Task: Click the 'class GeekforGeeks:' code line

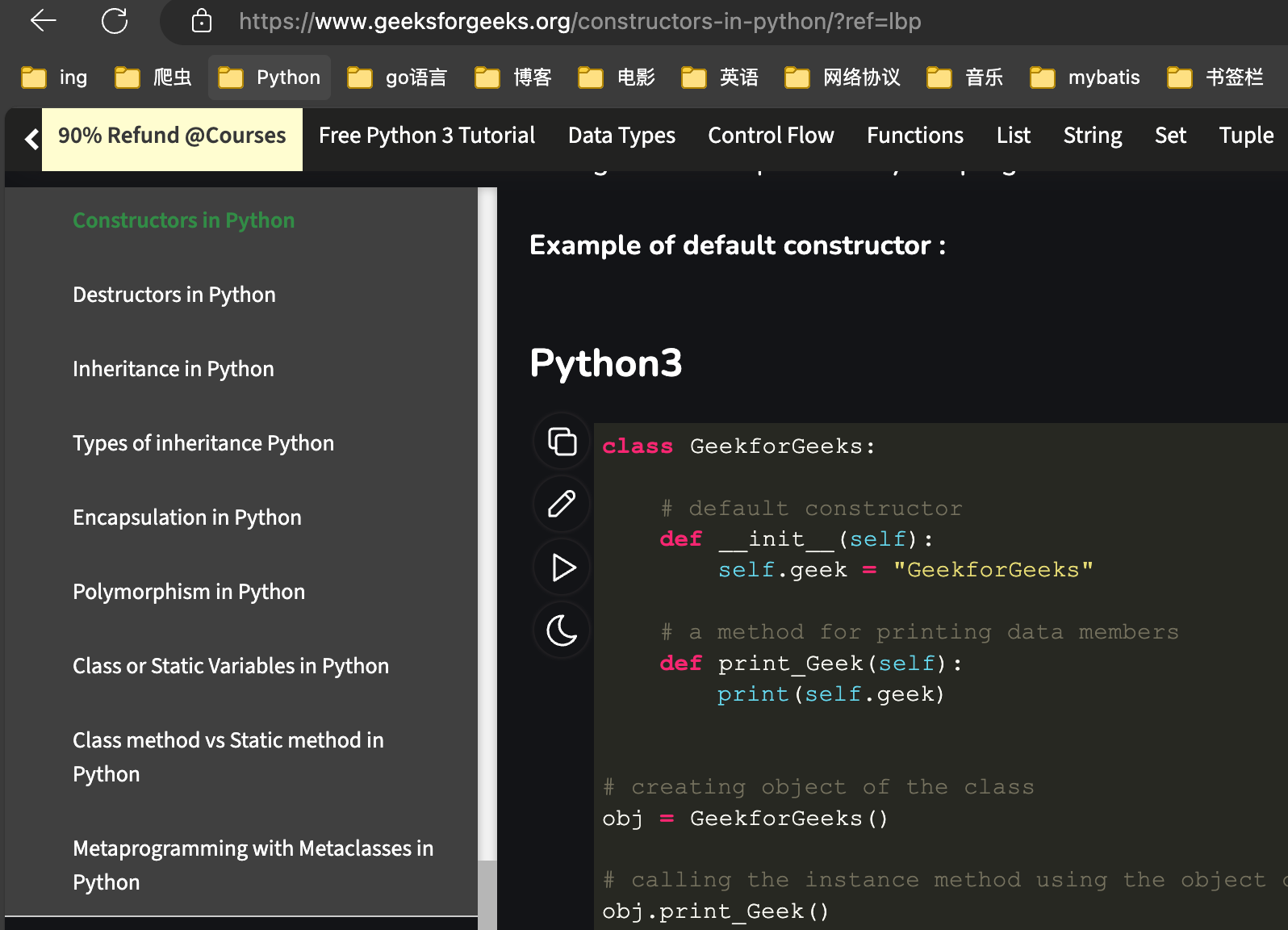Action: [738, 446]
